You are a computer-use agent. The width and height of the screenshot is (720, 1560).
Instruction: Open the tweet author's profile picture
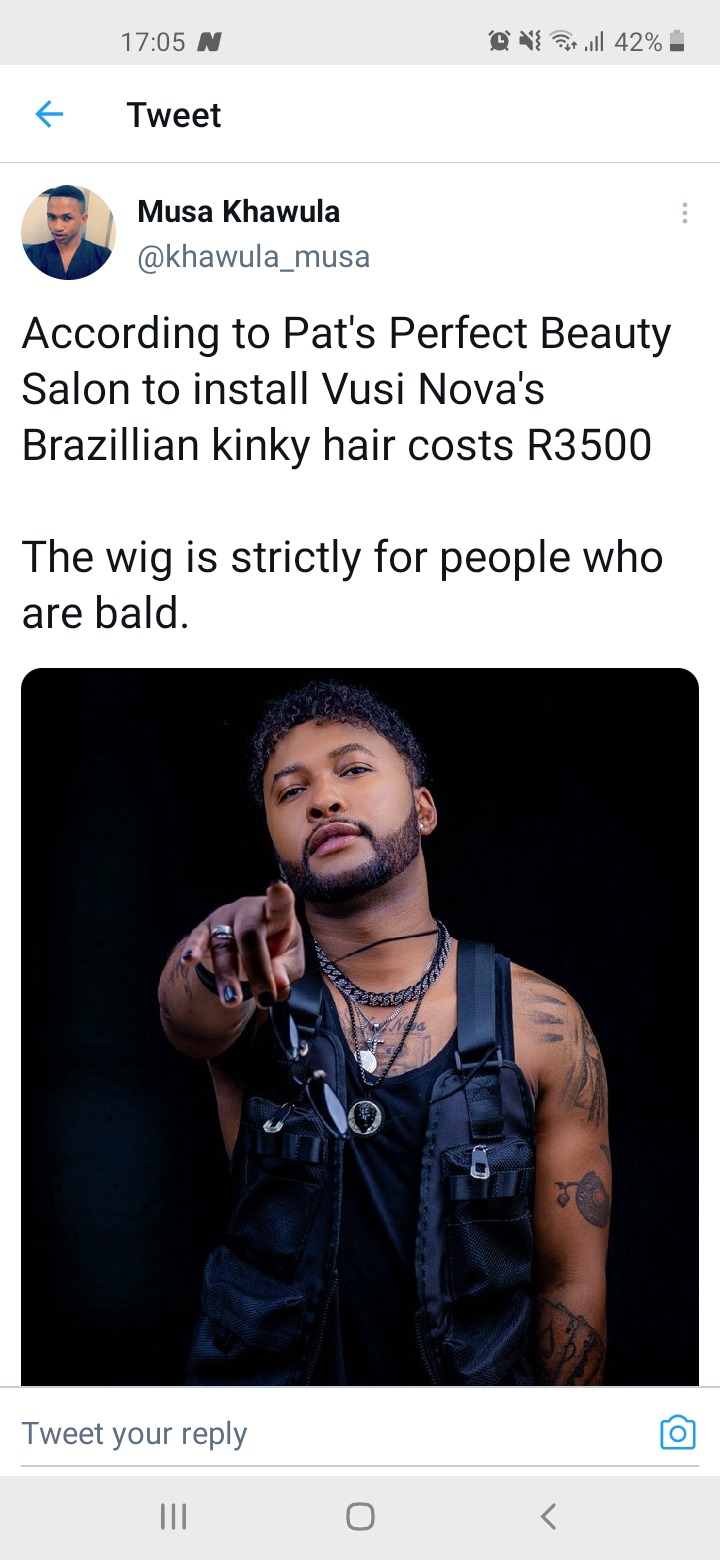68,232
